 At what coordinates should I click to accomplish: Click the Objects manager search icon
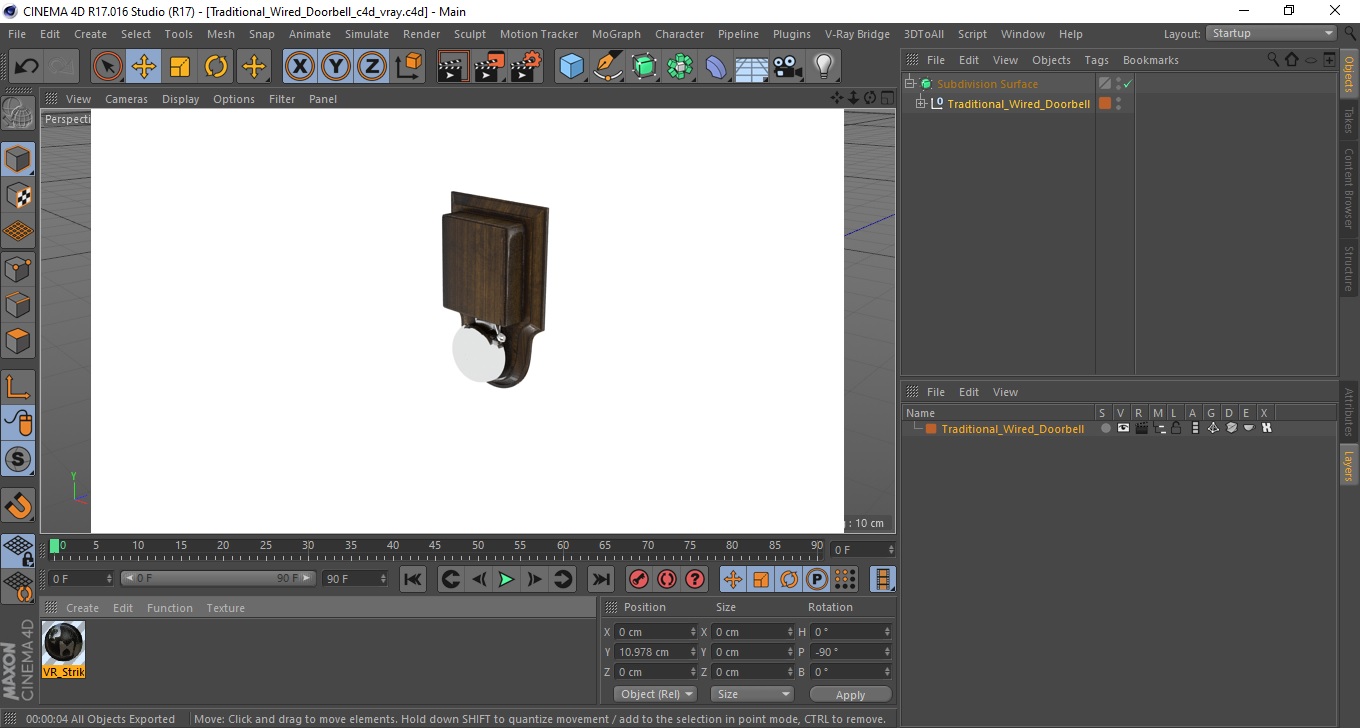[1273, 60]
